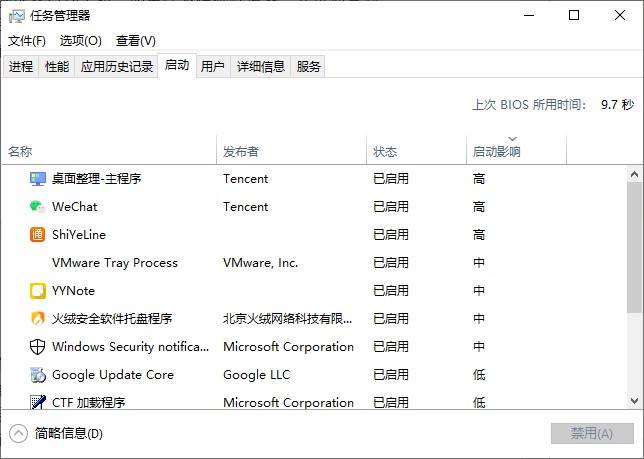Collapse to 简略信息 view with the chevron
This screenshot has width=644, height=459.
(x=18, y=433)
